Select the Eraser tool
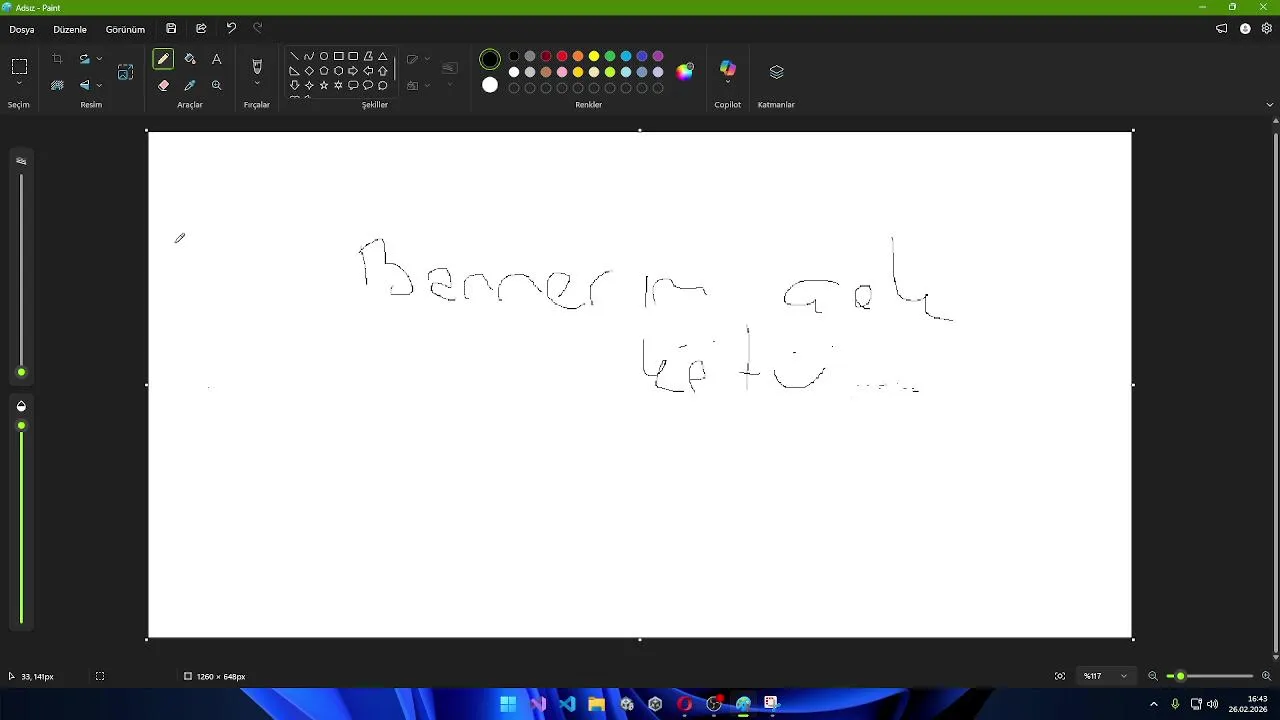1280x720 pixels. 163,86
